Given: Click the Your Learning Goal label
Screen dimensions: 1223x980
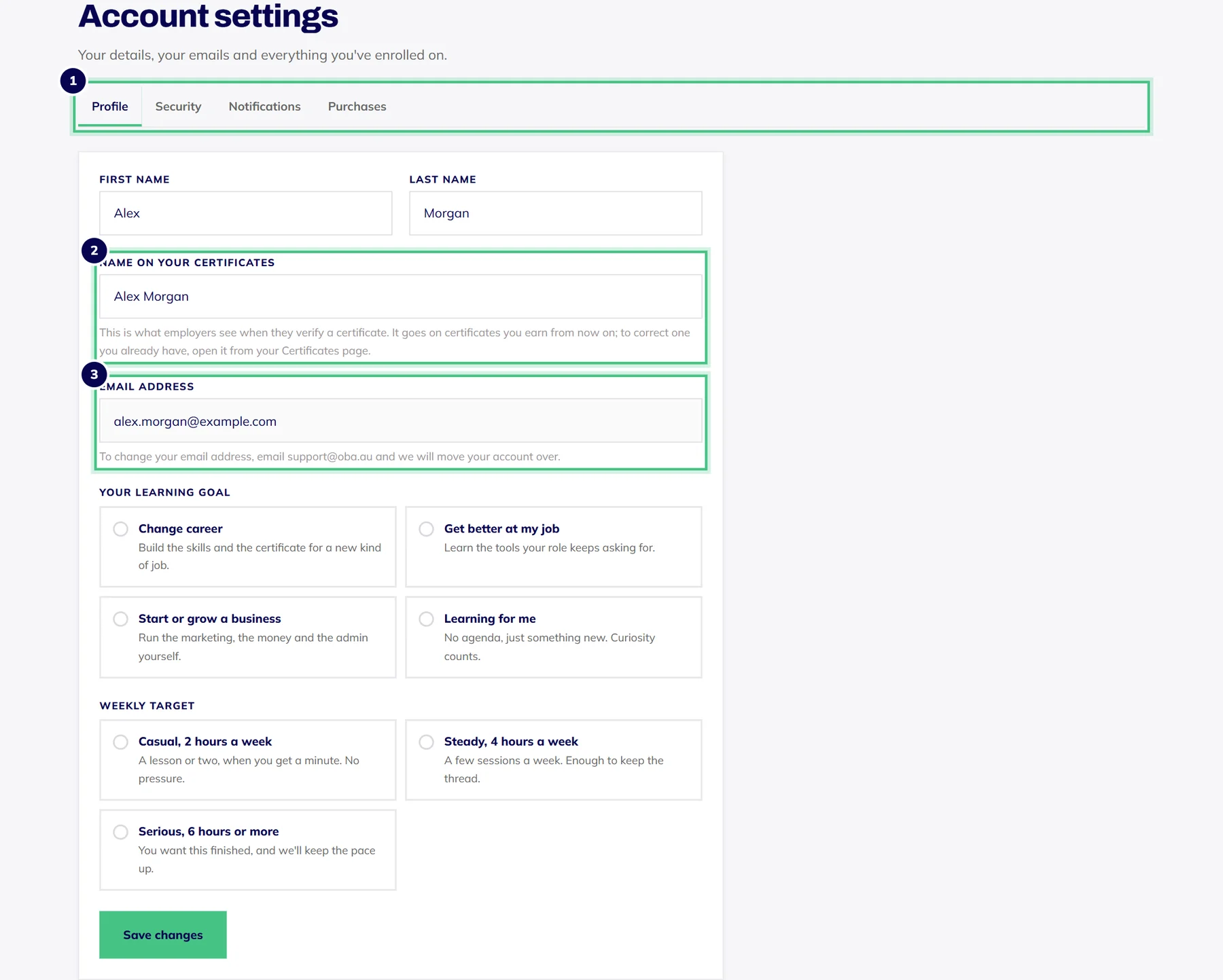Looking at the screenshot, I should tap(164, 492).
